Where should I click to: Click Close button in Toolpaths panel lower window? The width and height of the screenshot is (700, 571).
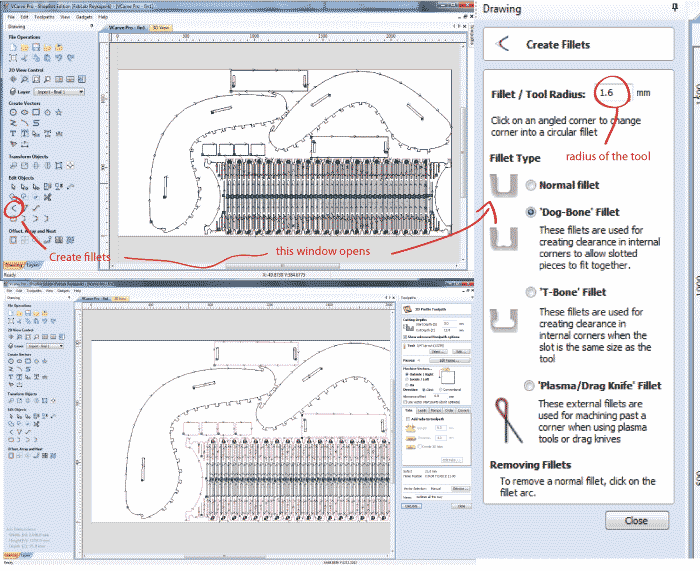461,506
